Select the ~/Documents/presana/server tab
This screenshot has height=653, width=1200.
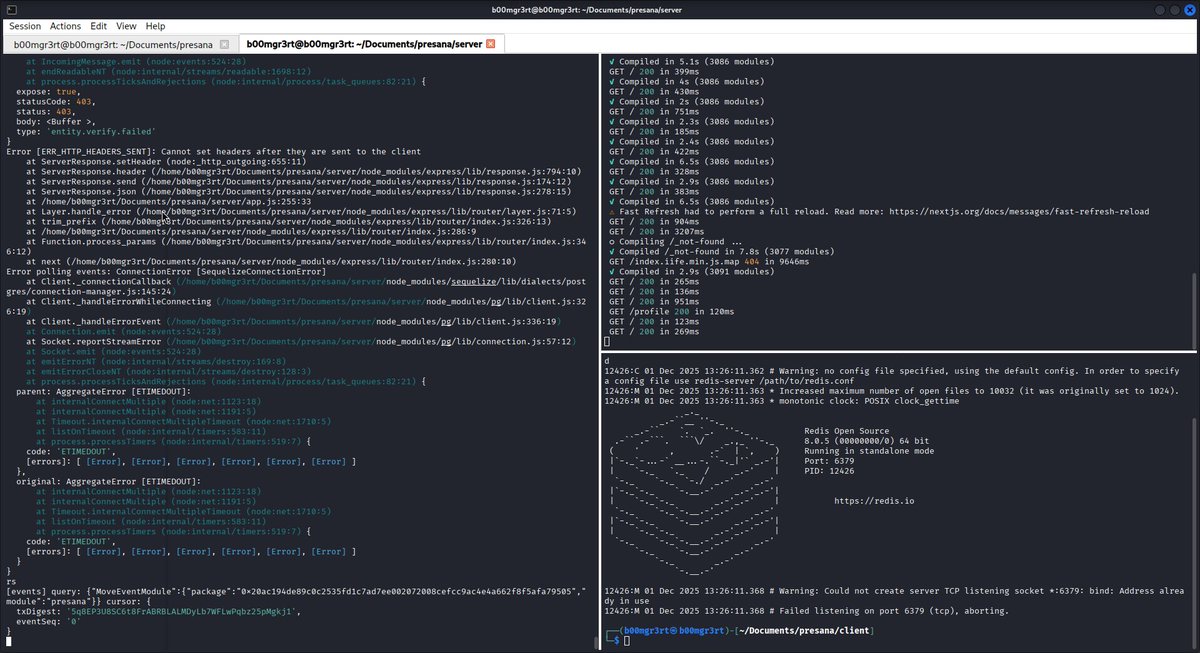362,45
